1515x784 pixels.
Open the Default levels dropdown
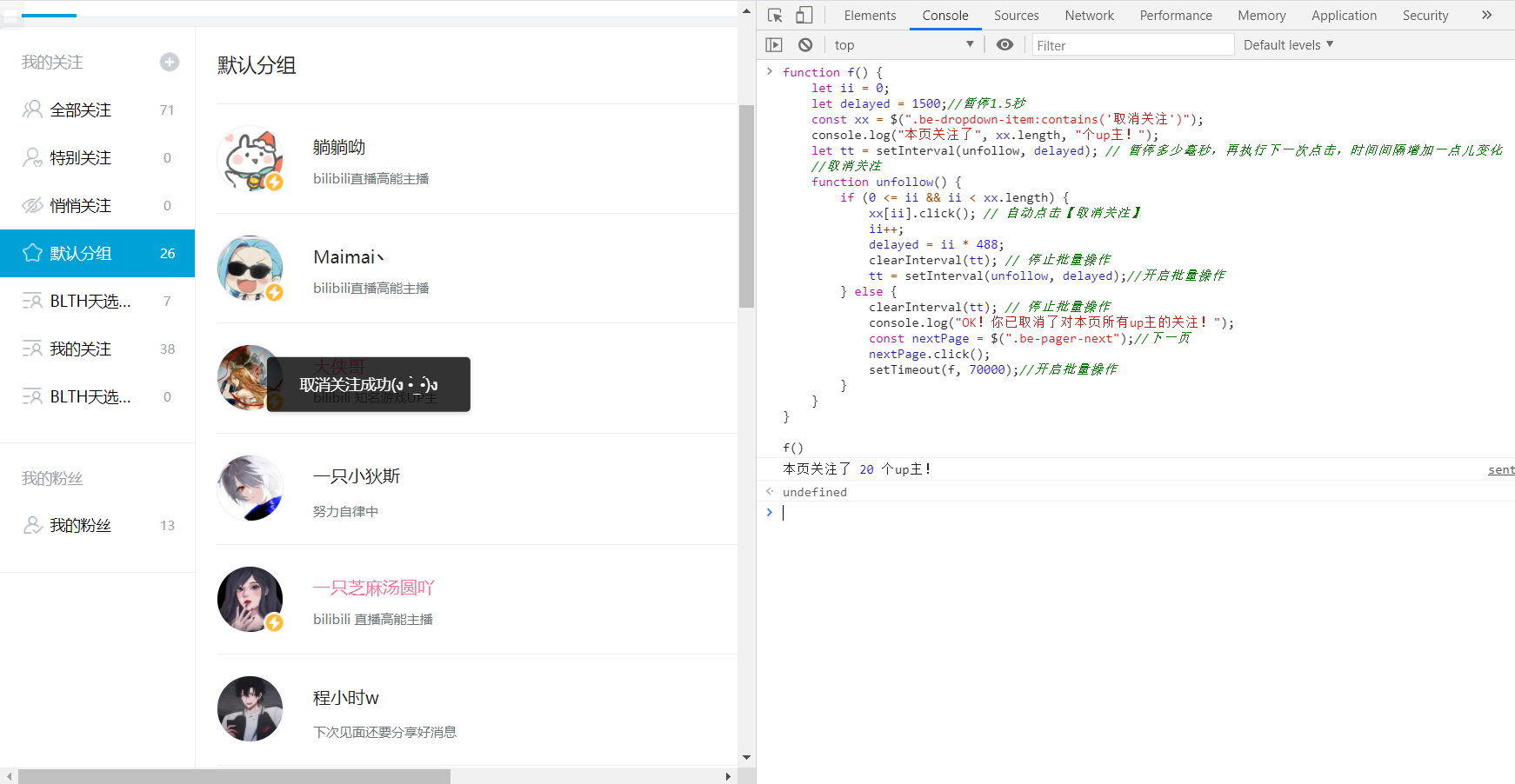pos(1288,44)
